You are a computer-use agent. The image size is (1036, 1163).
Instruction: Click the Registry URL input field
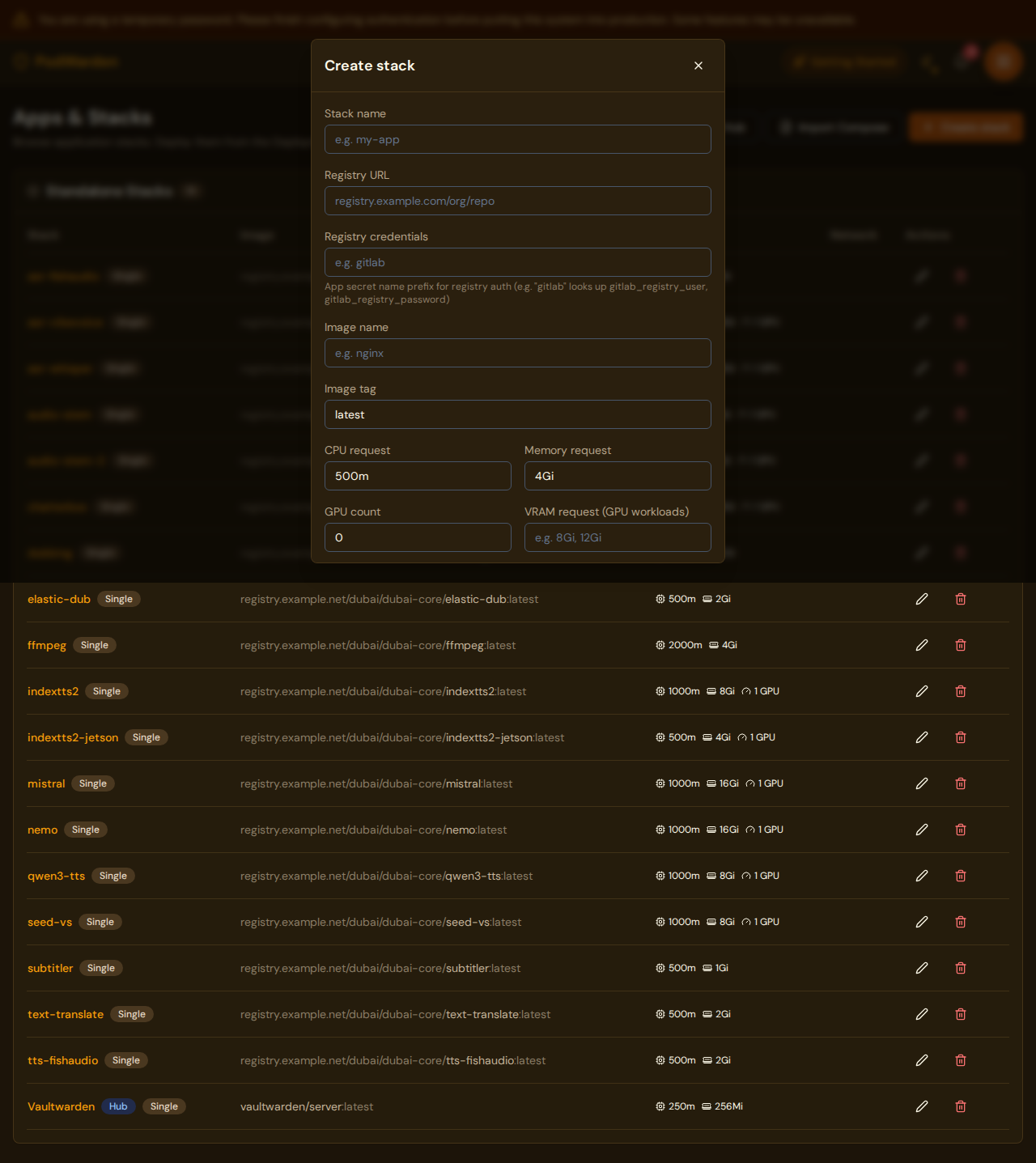[517, 201]
